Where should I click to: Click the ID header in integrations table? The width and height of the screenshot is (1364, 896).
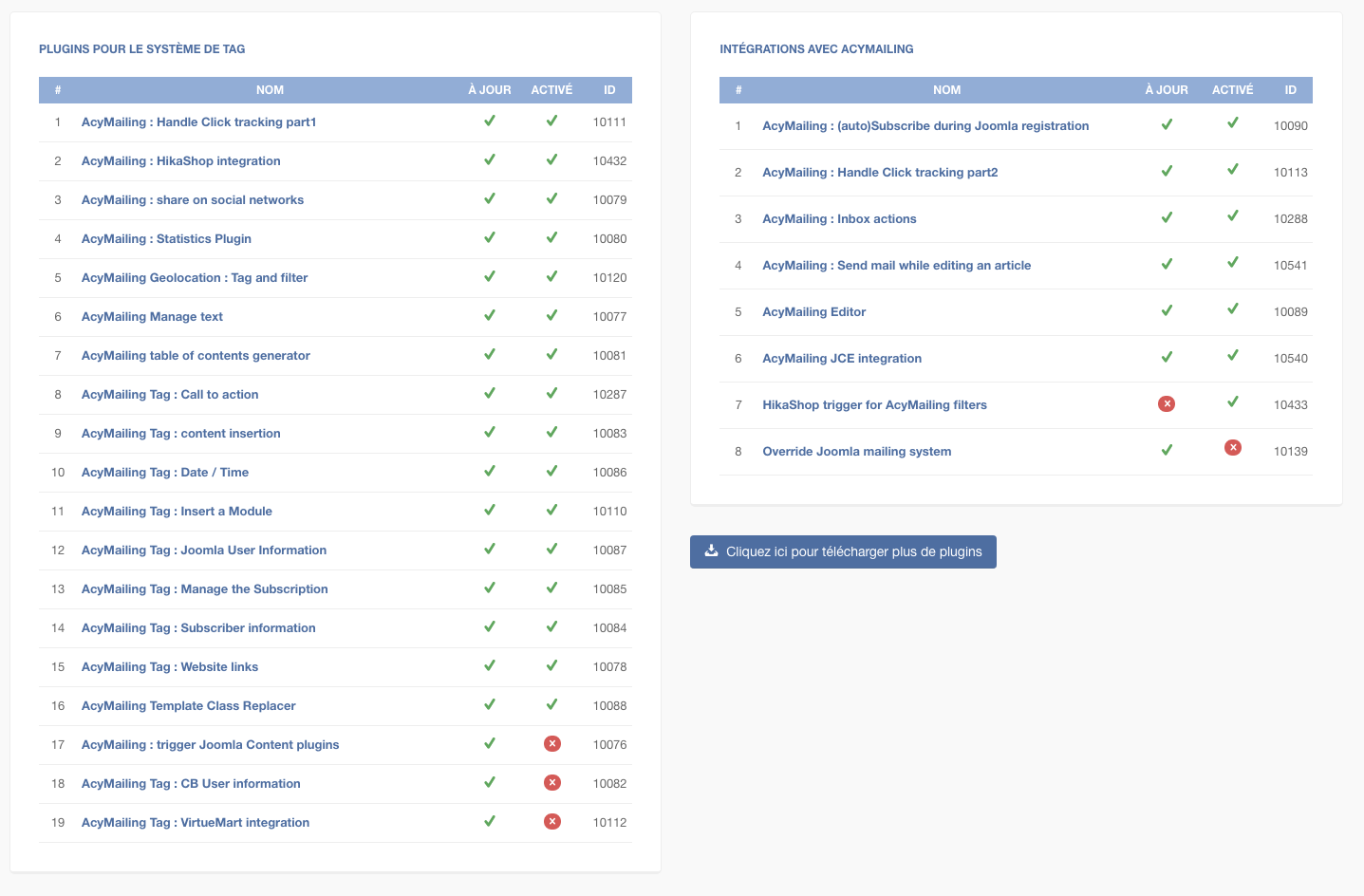click(x=1290, y=90)
